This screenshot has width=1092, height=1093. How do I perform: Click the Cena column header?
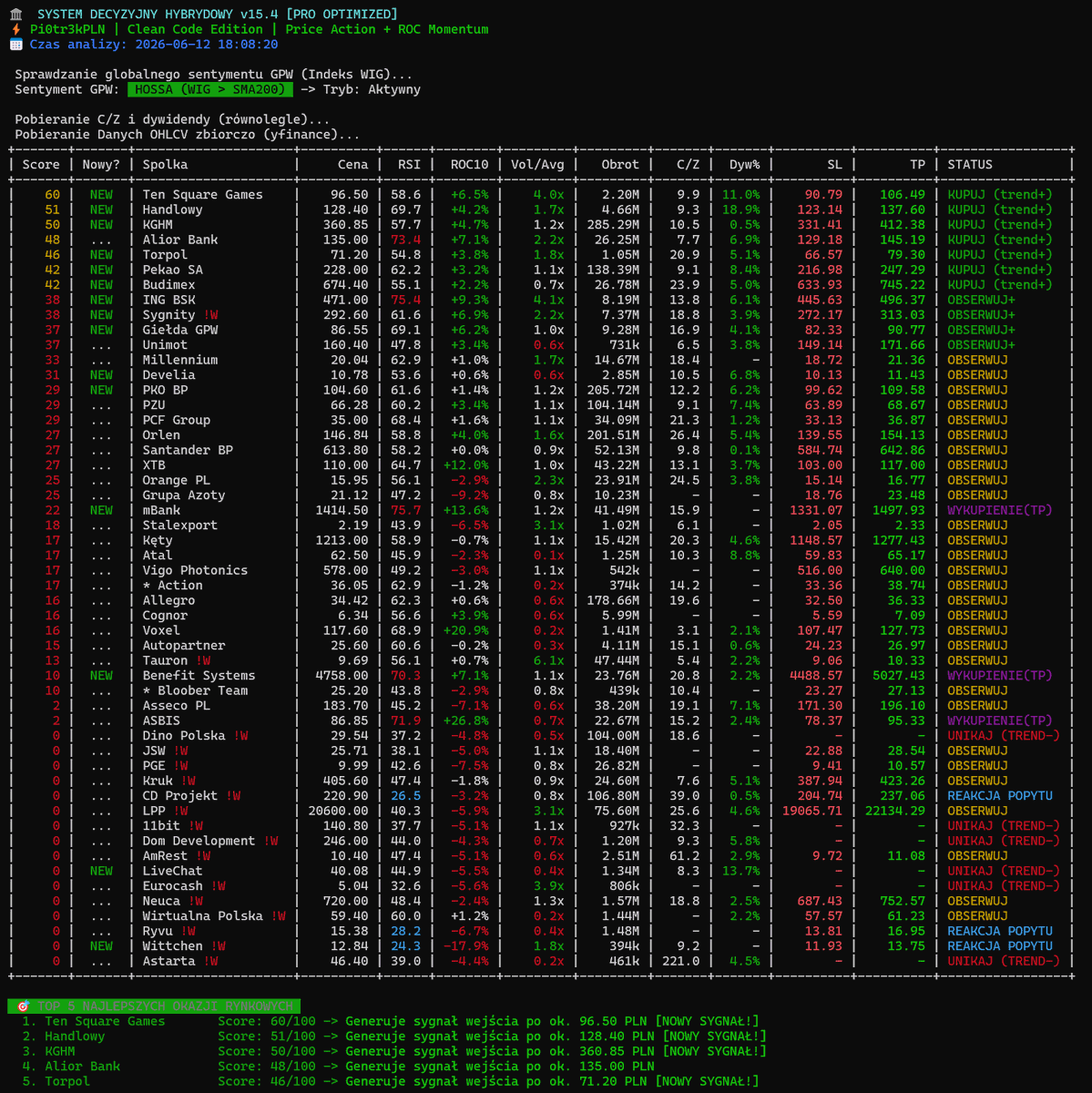pyautogui.click(x=353, y=165)
